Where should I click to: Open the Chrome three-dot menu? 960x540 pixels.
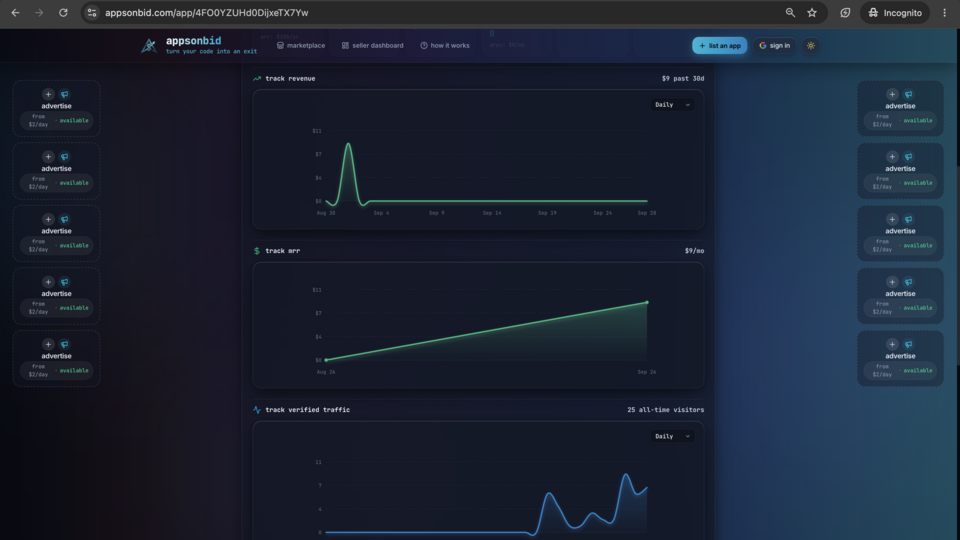[944, 13]
